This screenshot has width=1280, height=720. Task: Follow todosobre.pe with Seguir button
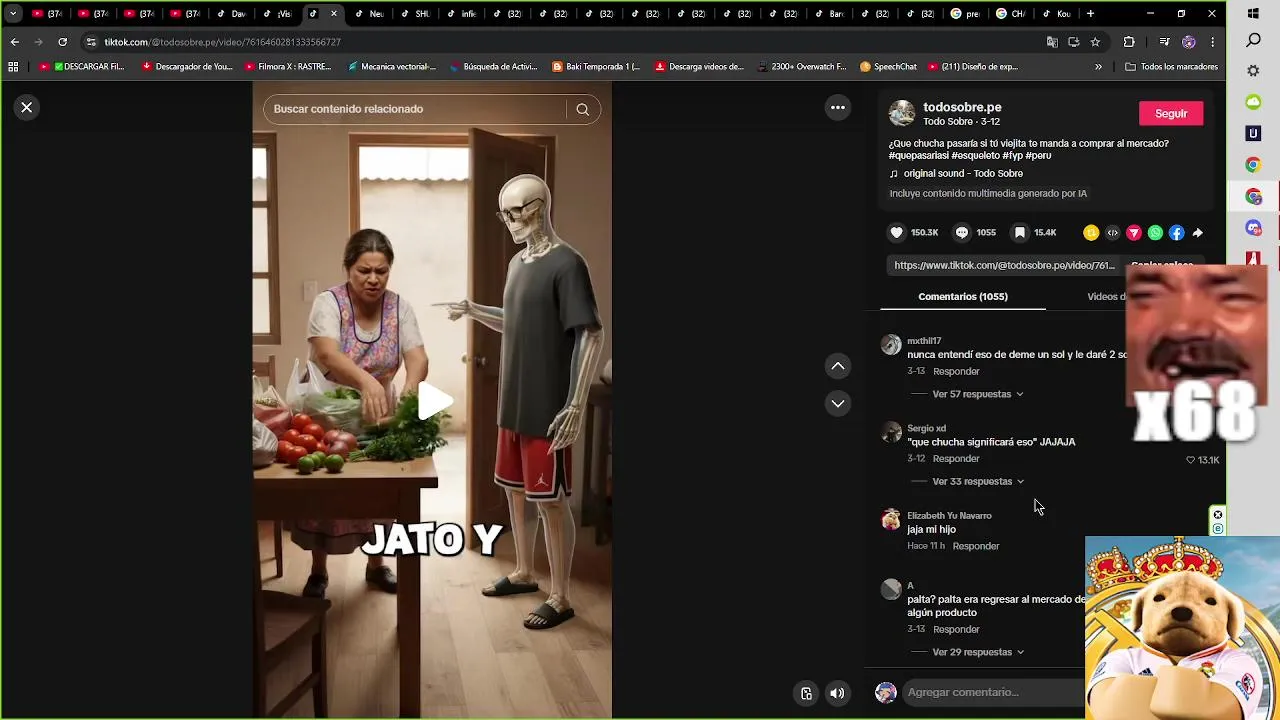1171,113
